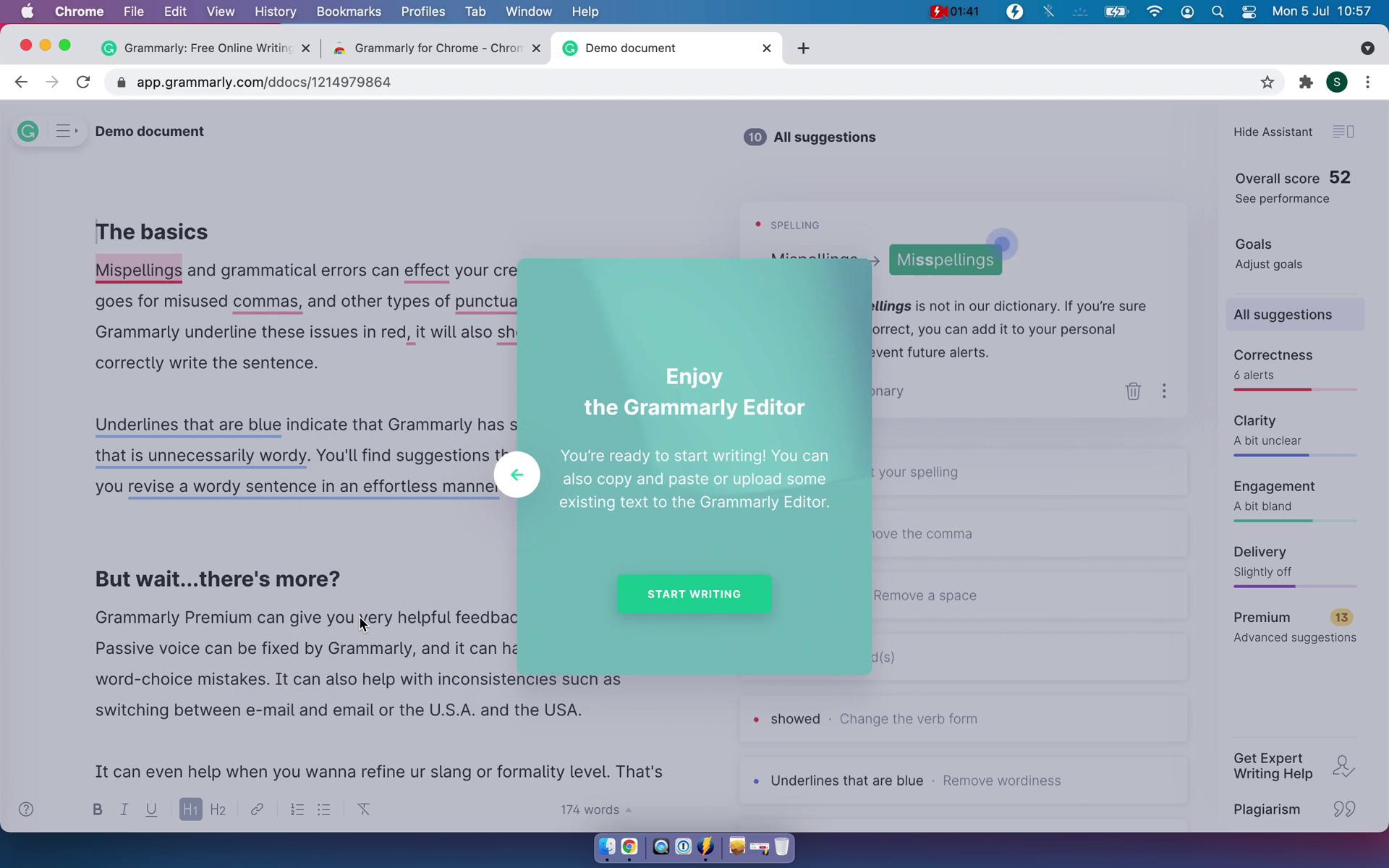This screenshot has height=868, width=1389.
Task: Click Get Expert Writing Help
Action: 1273,766
